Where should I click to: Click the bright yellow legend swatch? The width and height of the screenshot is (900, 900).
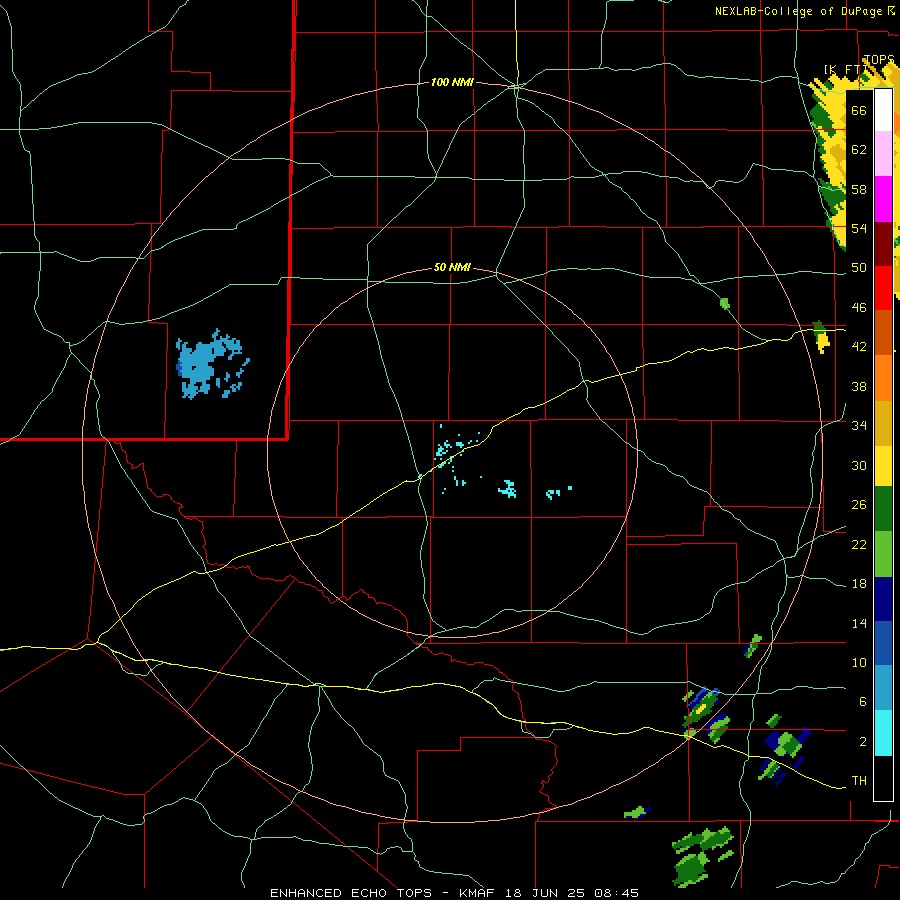coord(883,465)
